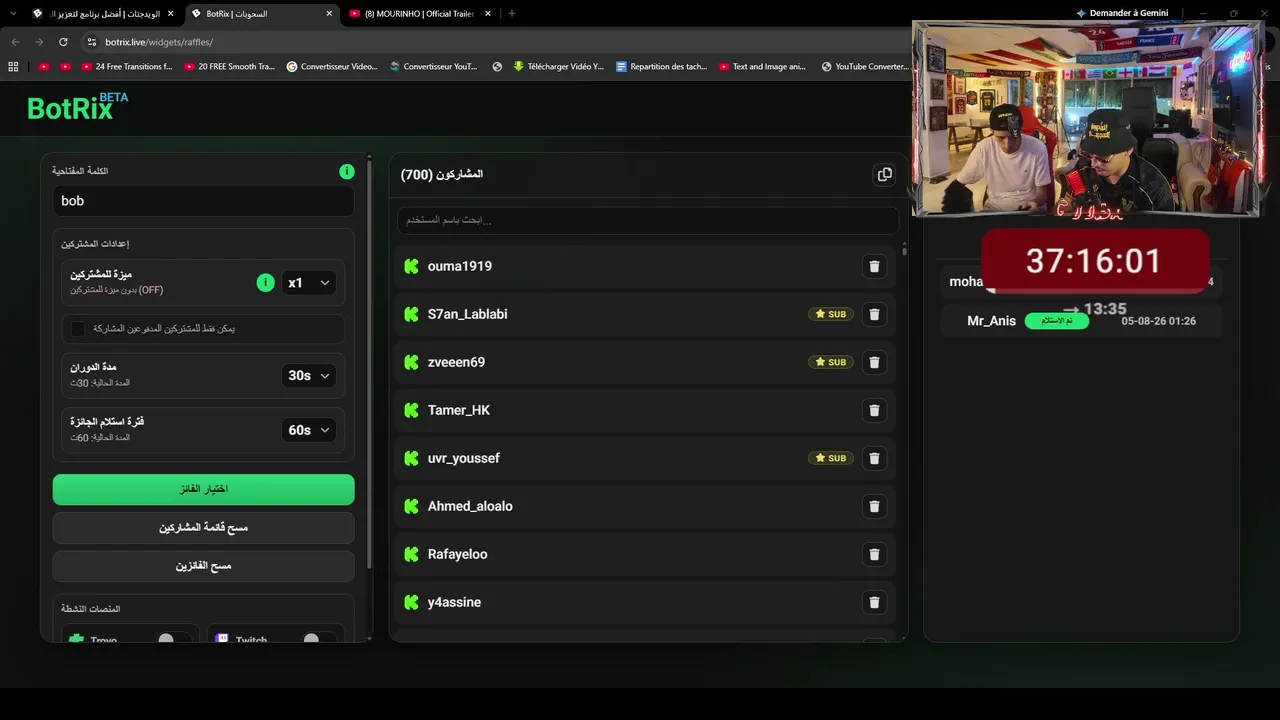Open the Télécharger Vidéo Y... bookmark

pyautogui.click(x=558, y=67)
